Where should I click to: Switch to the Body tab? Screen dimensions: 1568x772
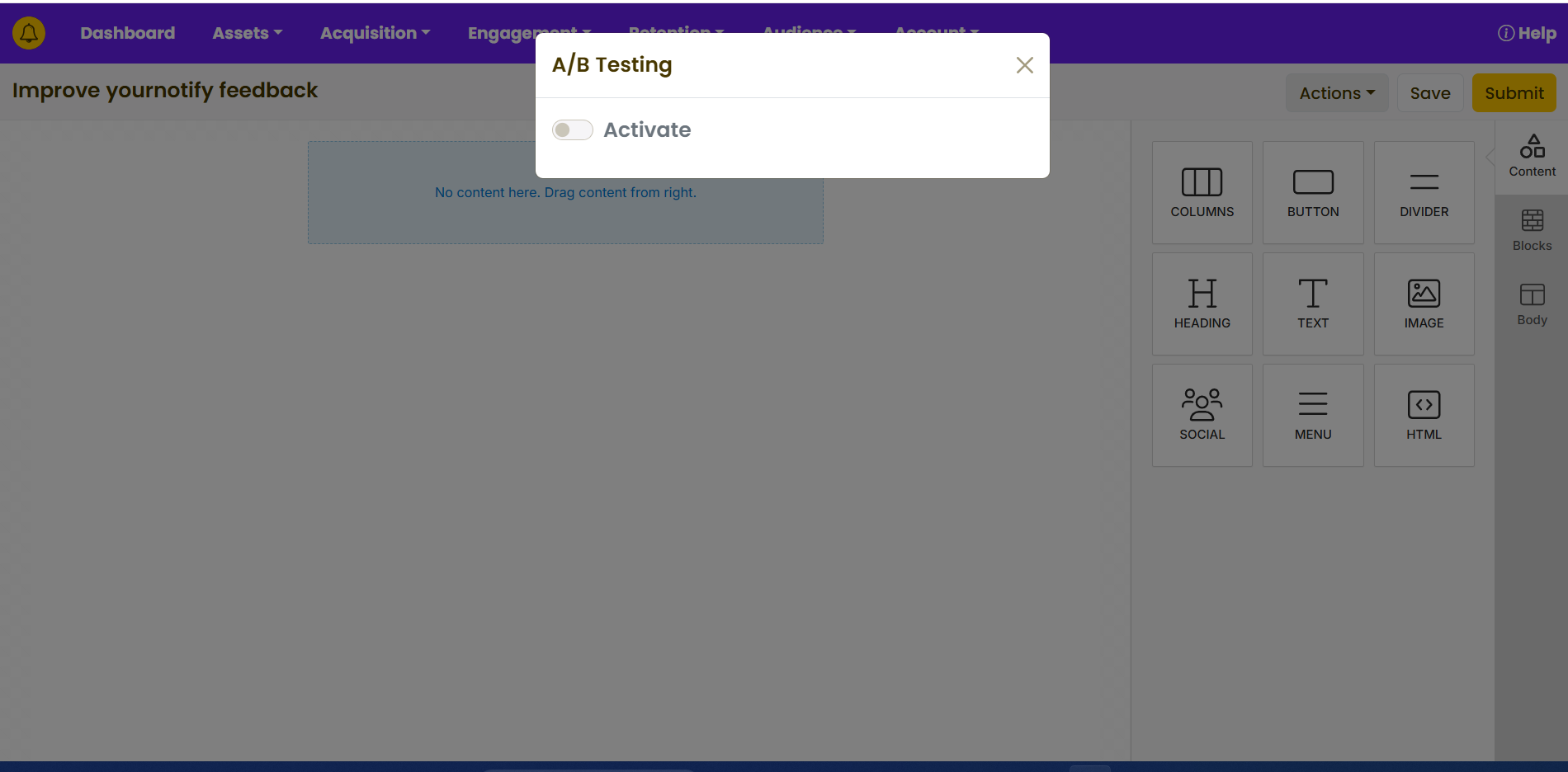pos(1532,304)
